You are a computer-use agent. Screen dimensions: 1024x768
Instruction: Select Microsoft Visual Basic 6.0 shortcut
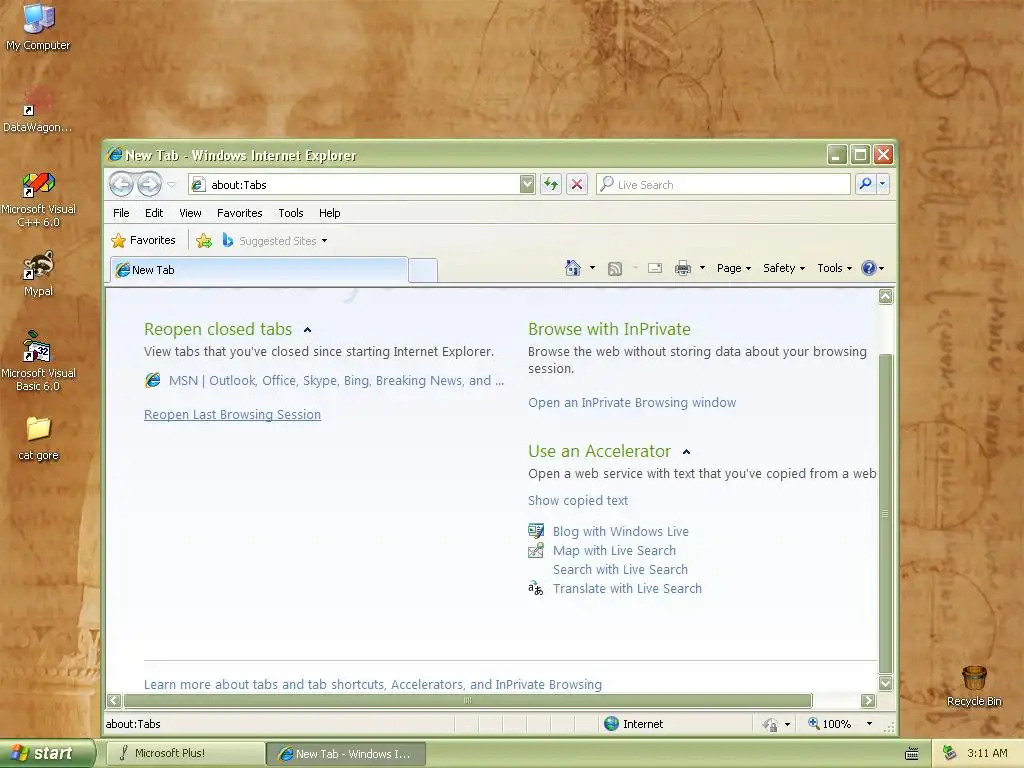coord(38,361)
